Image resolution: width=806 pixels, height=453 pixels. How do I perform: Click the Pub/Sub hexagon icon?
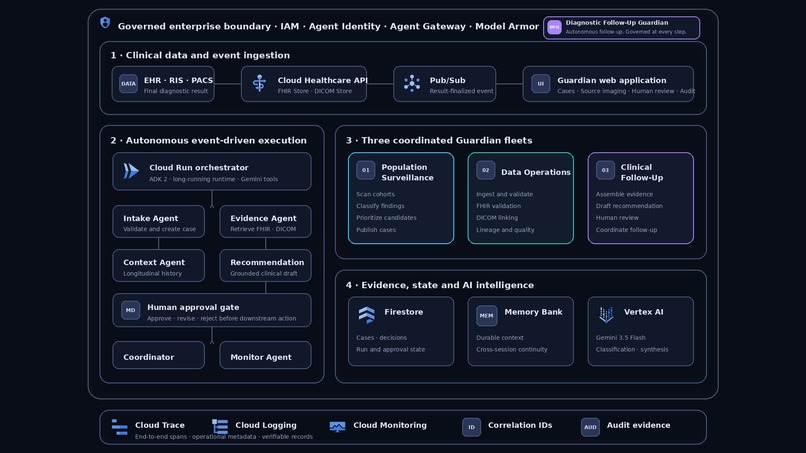412,83
